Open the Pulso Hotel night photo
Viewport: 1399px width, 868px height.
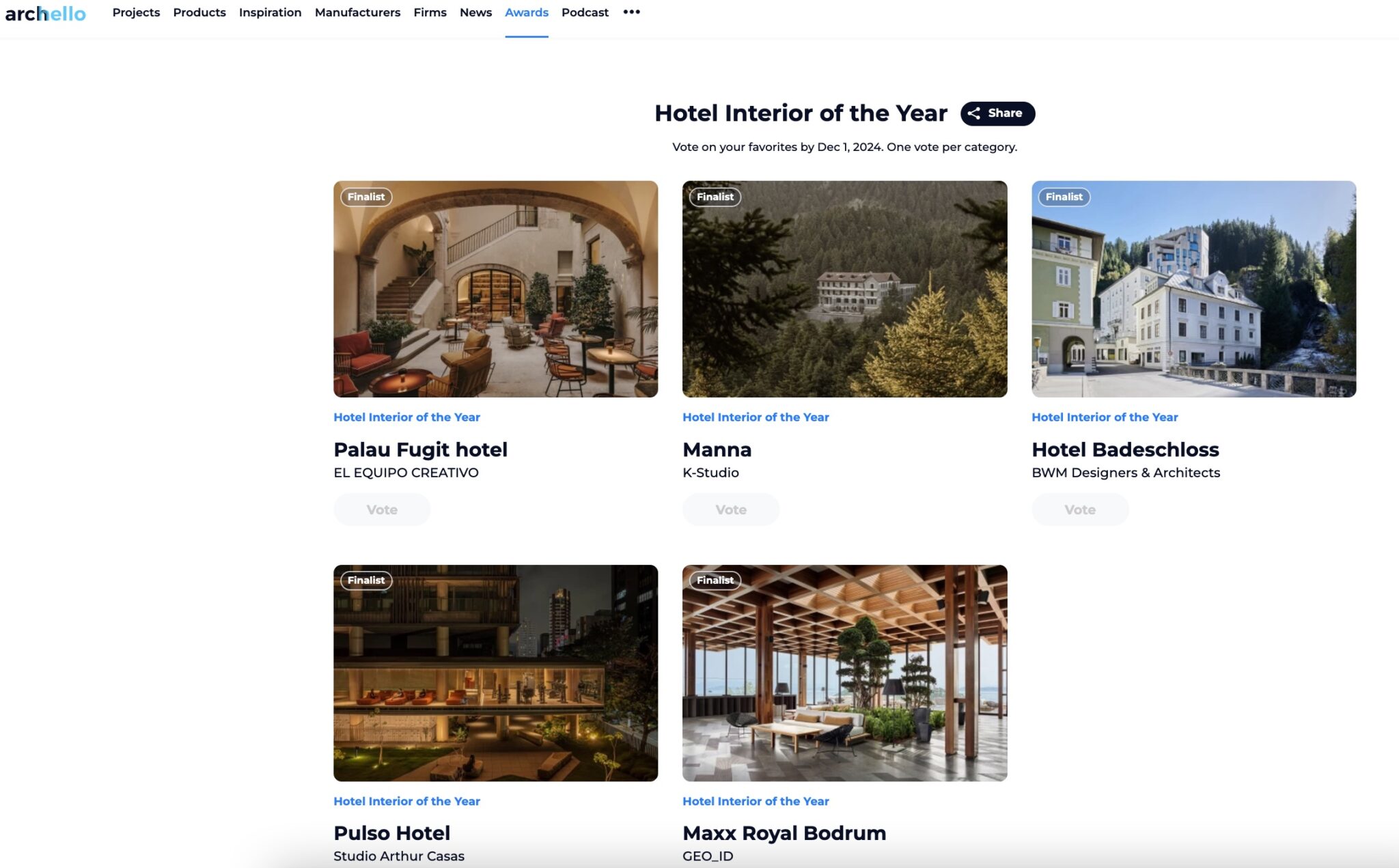tap(495, 673)
